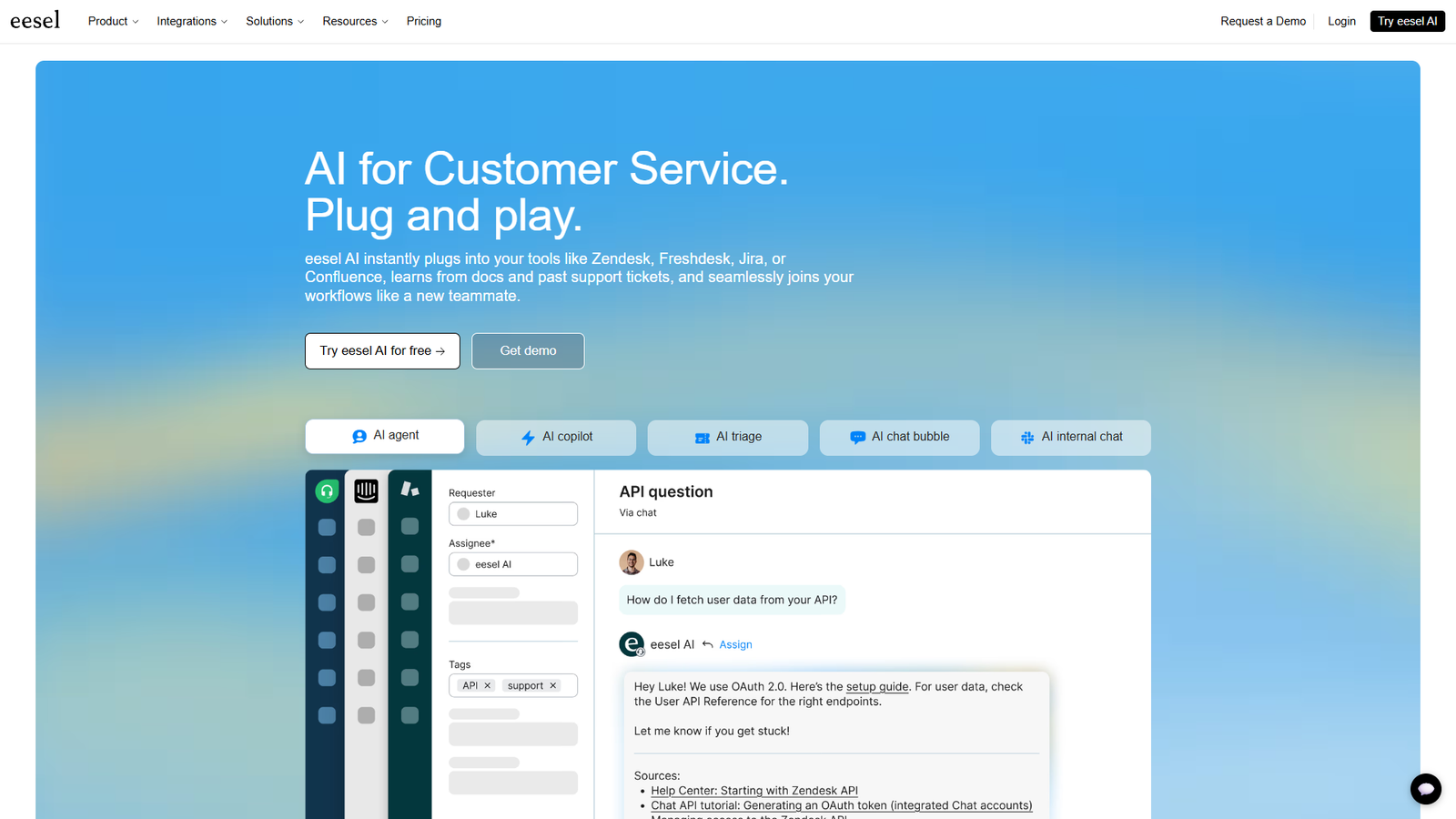This screenshot has width=1456, height=819.
Task: Expand the Resources menu
Action: coord(355,21)
